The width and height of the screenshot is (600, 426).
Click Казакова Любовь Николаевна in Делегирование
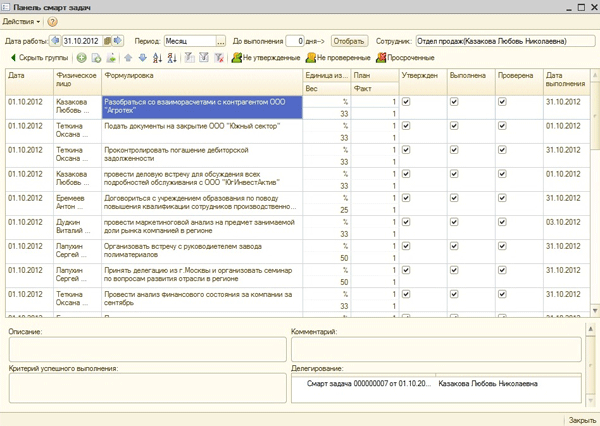[488, 384]
